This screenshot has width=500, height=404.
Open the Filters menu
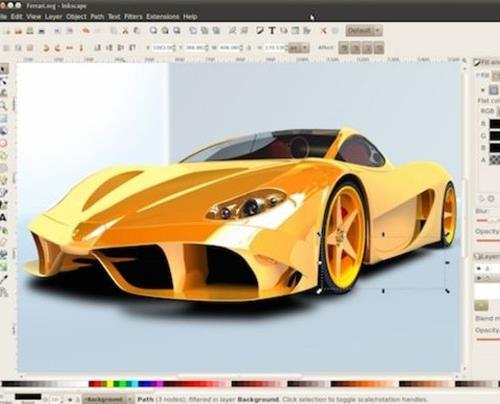tap(133, 16)
